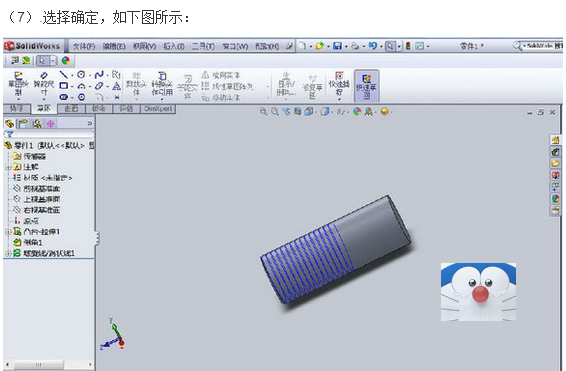566x371 pixels.
Task: Open the PropertyManager panel tab icon
Action: (x=23, y=124)
